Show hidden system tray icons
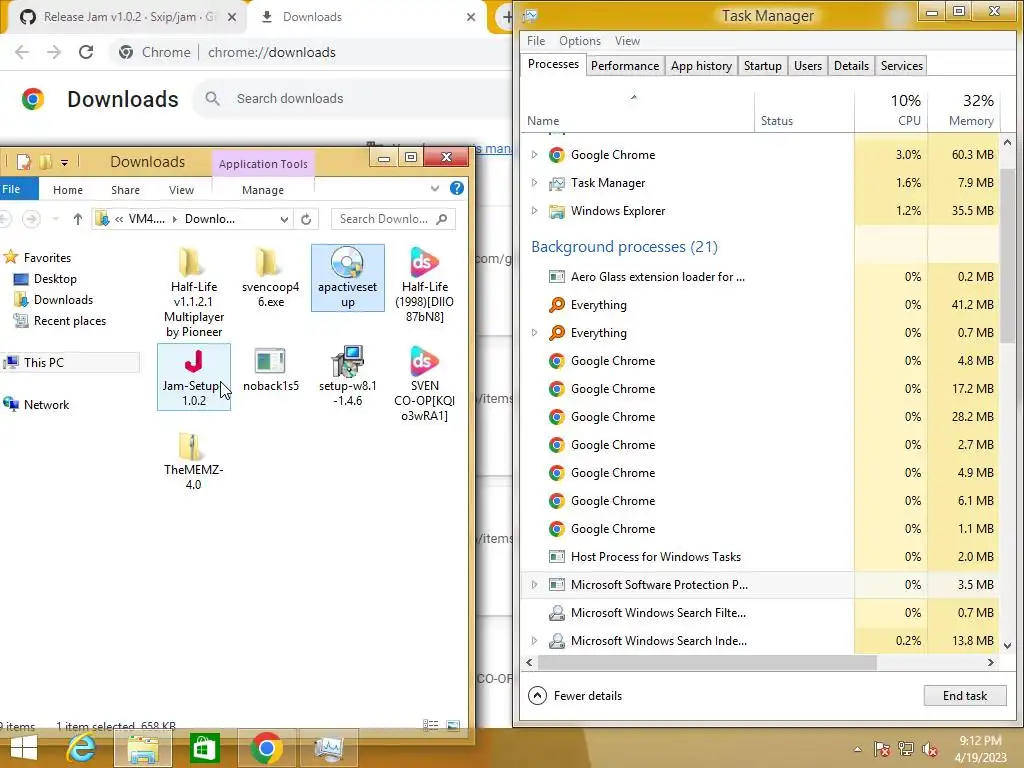The image size is (1024, 768). (857, 749)
